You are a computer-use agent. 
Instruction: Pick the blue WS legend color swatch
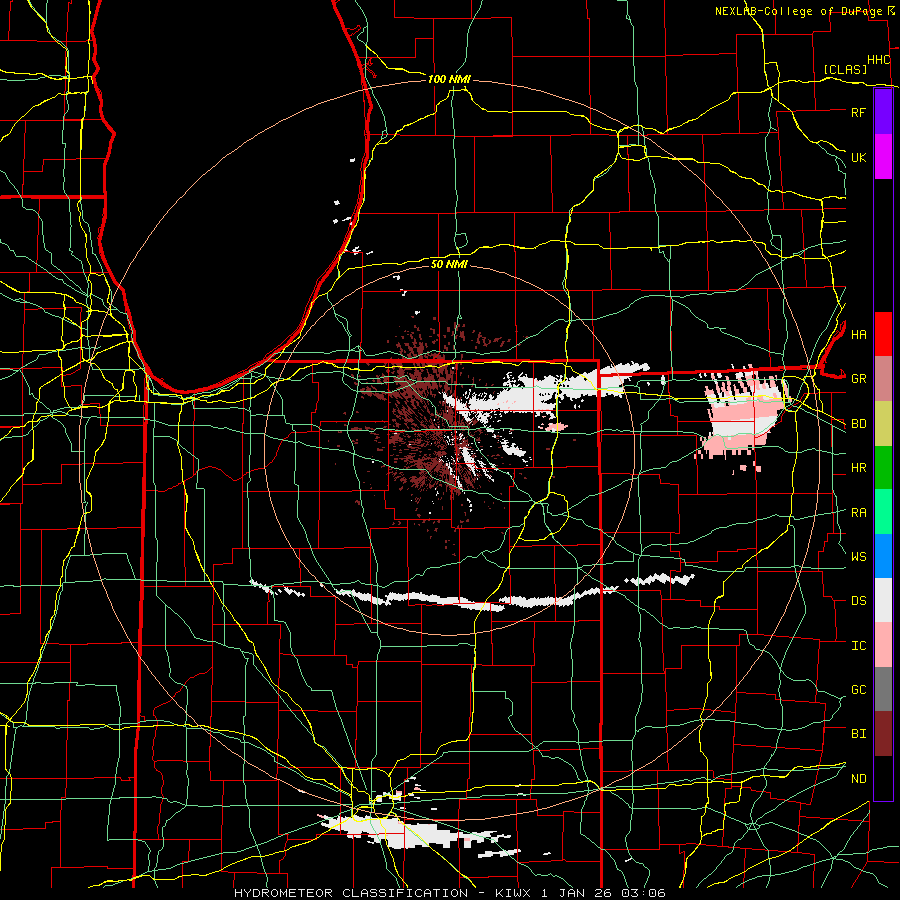click(x=883, y=556)
